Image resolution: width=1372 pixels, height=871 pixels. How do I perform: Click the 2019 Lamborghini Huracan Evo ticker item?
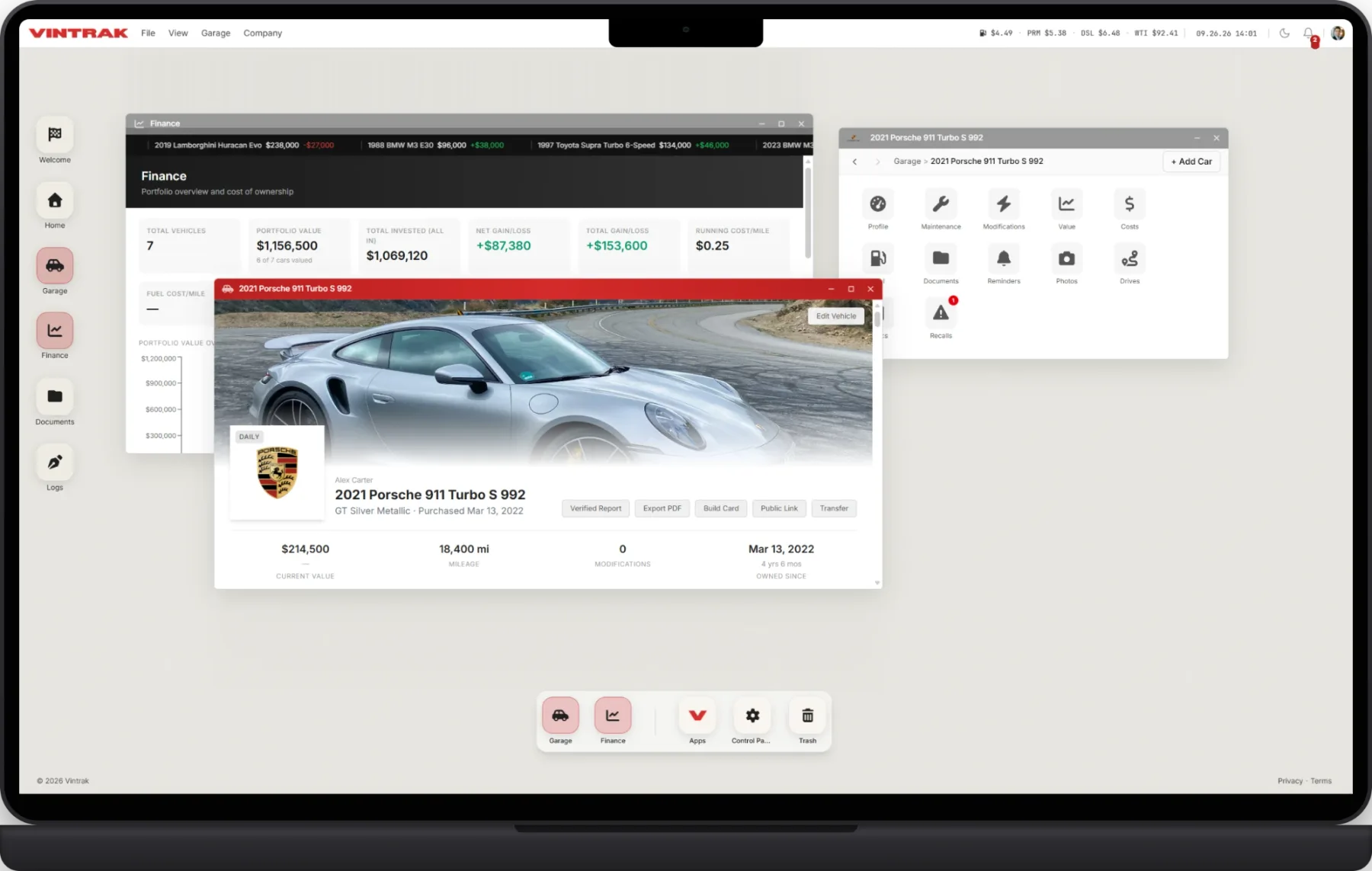[244, 145]
